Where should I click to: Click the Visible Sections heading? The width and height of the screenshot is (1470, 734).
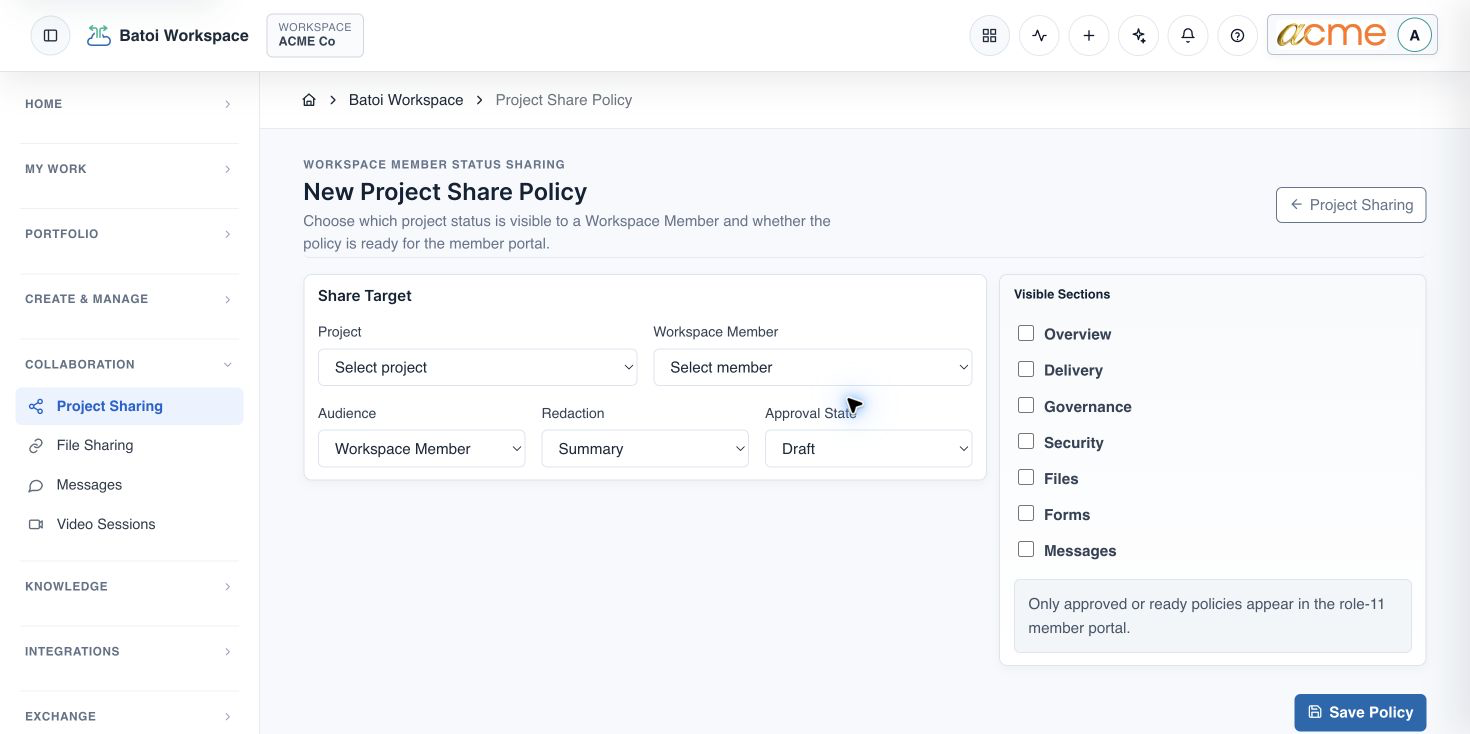pyautogui.click(x=1062, y=294)
